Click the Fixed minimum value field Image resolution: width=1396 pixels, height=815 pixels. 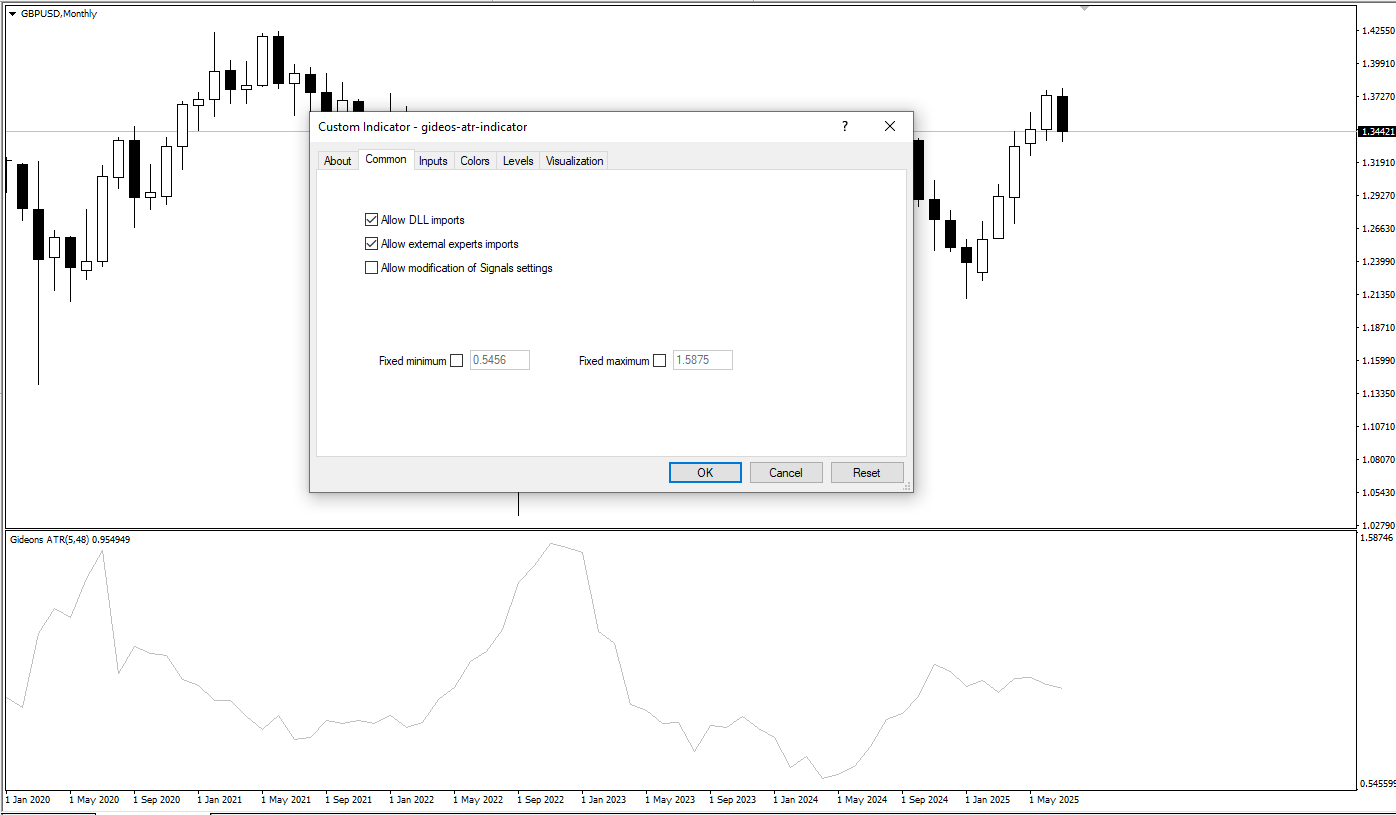point(500,360)
